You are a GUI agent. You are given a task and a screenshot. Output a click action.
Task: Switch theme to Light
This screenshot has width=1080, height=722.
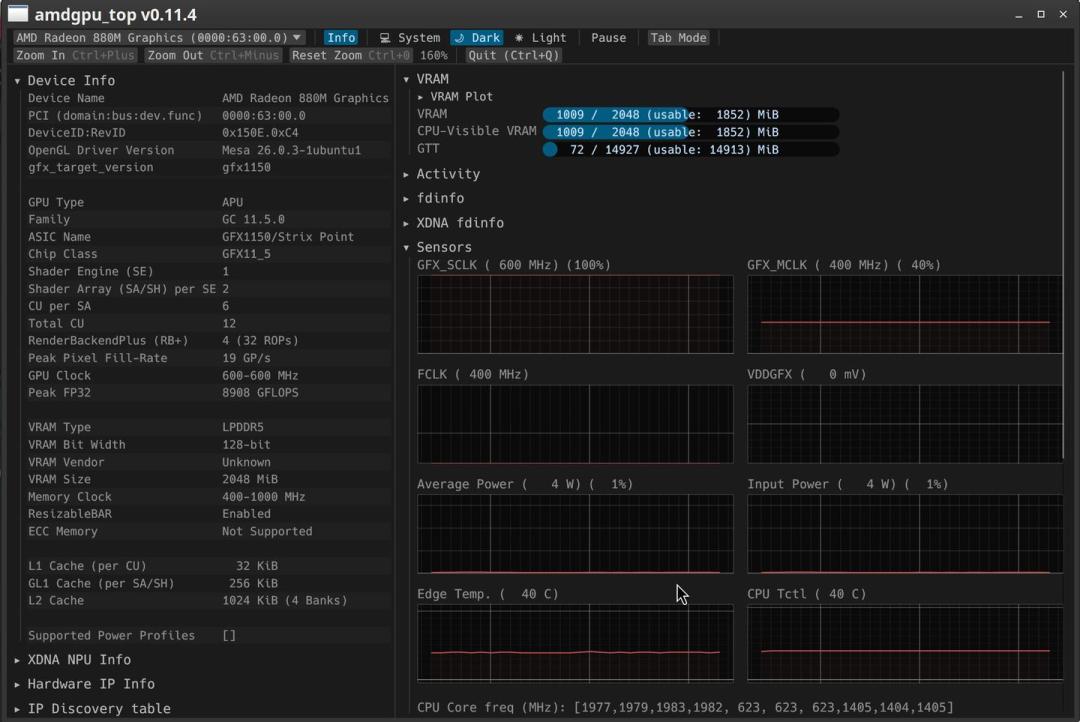click(x=541, y=38)
